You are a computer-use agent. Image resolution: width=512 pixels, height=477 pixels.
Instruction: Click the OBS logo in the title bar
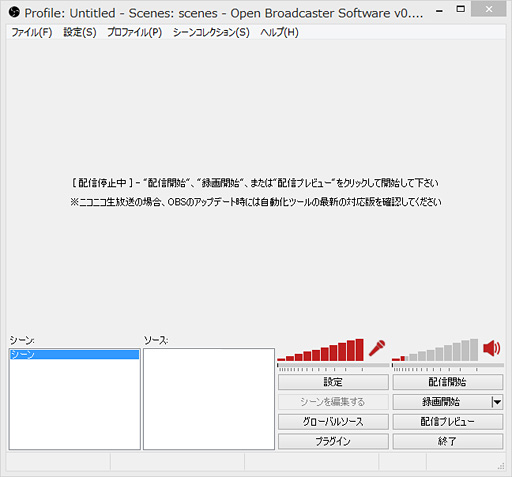[x=14, y=13]
